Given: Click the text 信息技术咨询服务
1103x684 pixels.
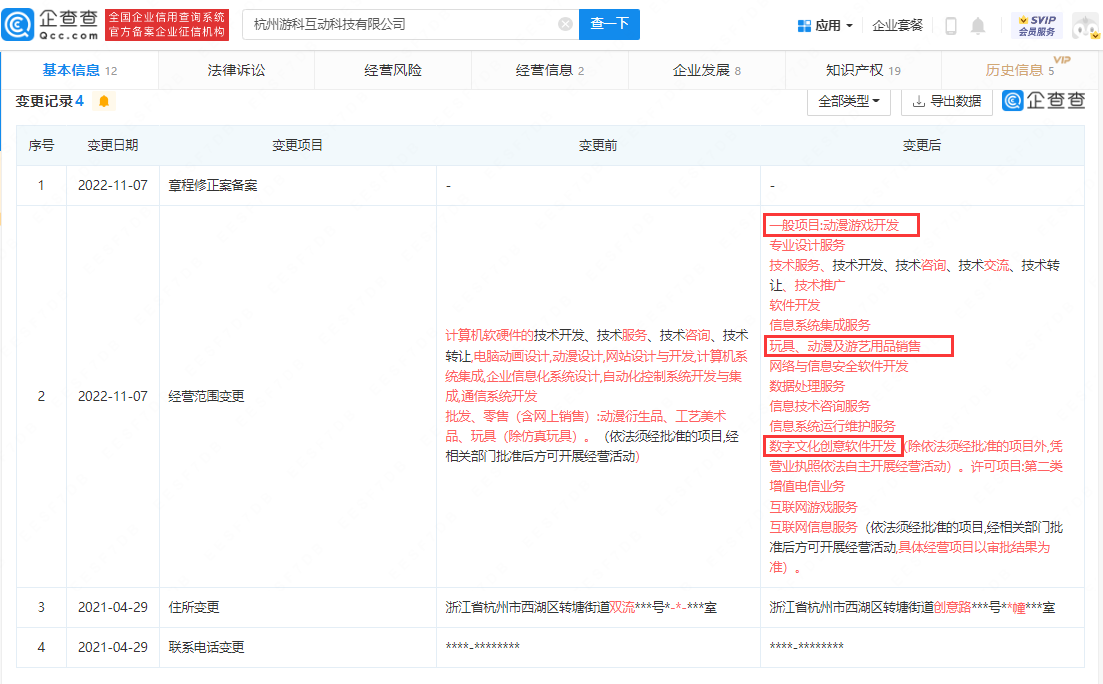Looking at the screenshot, I should (820, 407).
